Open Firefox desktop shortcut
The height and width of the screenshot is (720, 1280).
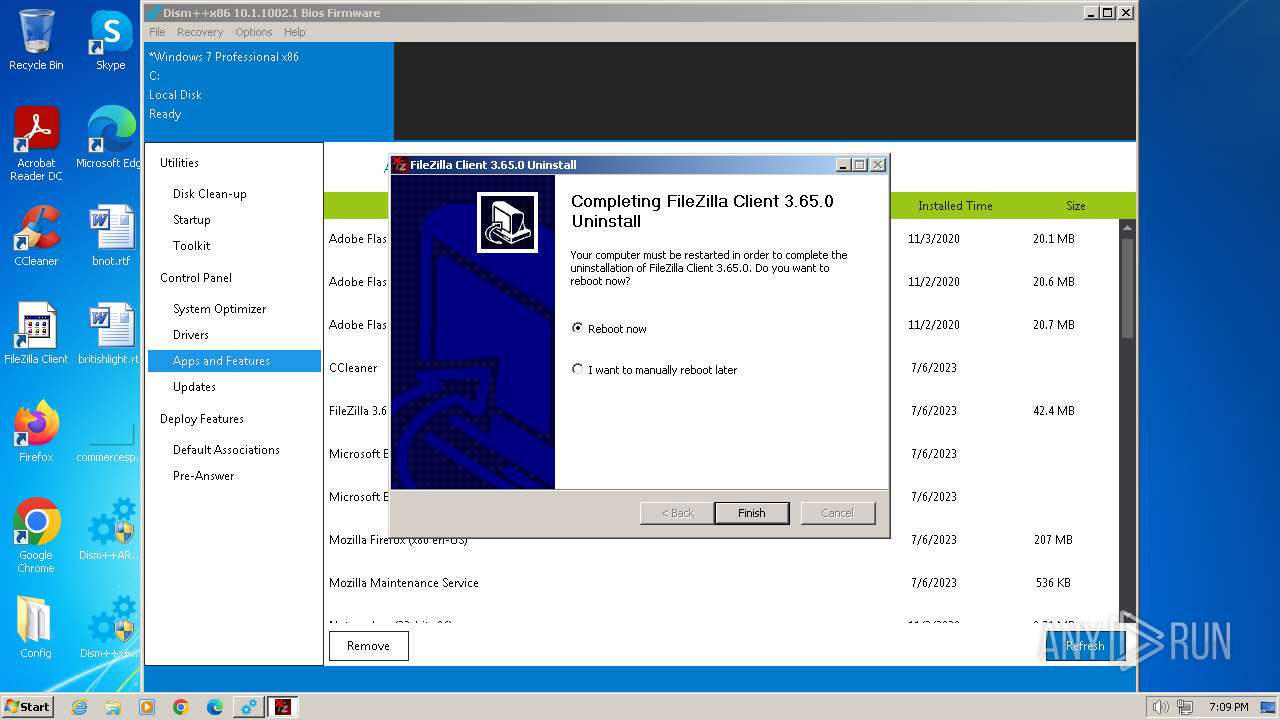click(x=36, y=432)
